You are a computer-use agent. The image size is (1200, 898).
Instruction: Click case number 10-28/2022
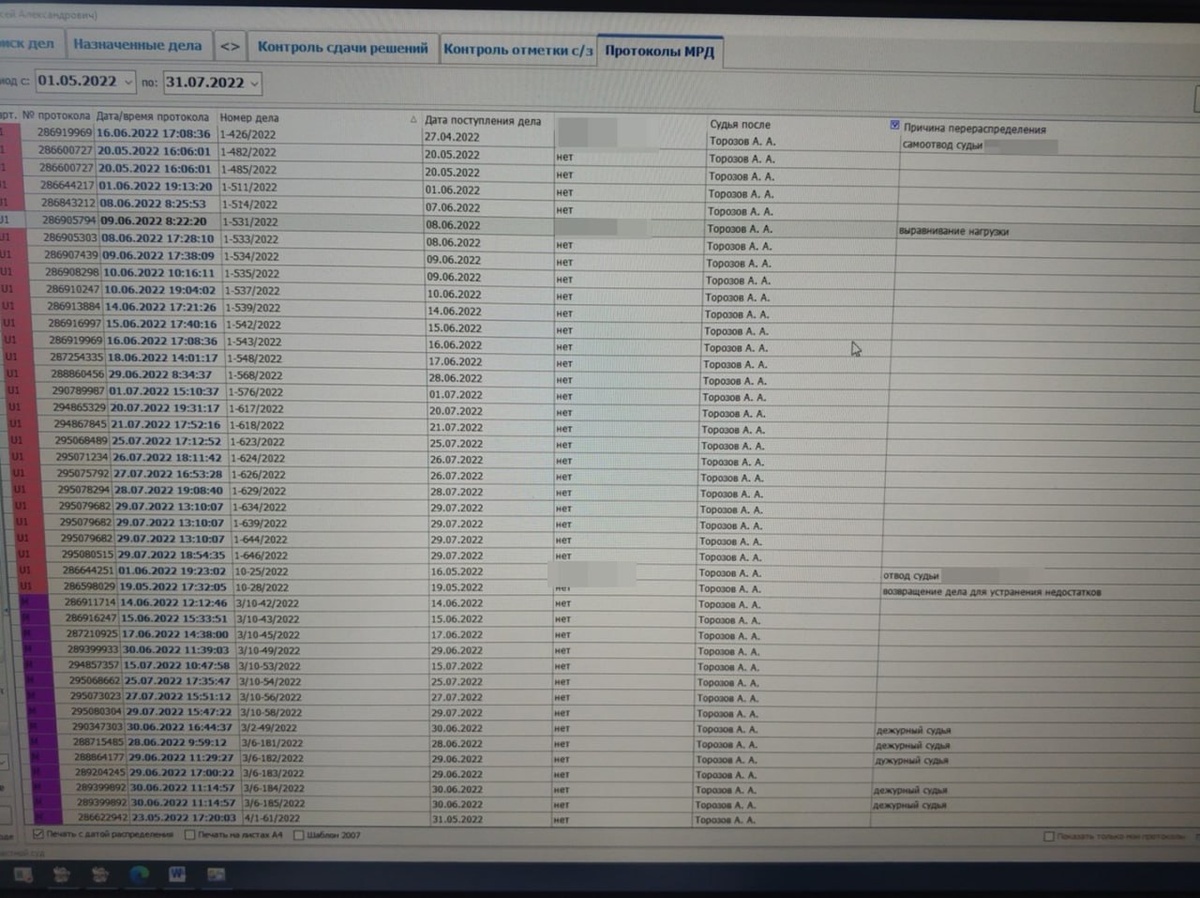(260, 586)
